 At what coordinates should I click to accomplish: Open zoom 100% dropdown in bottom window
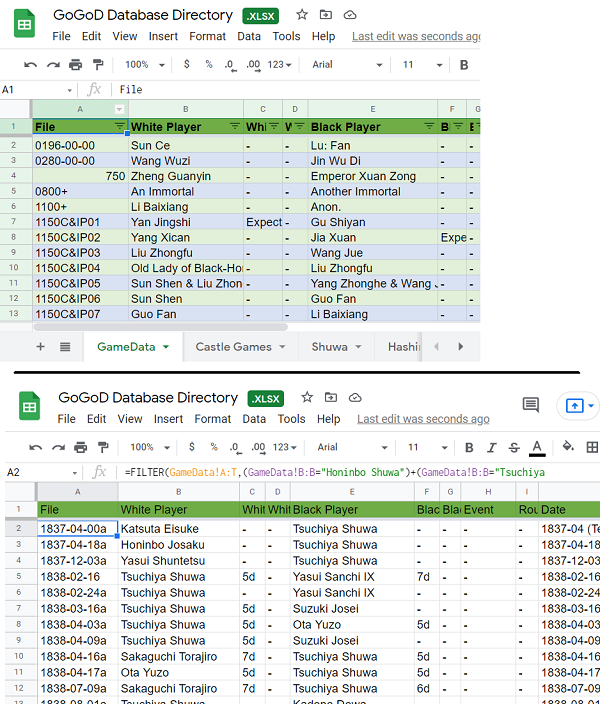pyautogui.click(x=150, y=447)
